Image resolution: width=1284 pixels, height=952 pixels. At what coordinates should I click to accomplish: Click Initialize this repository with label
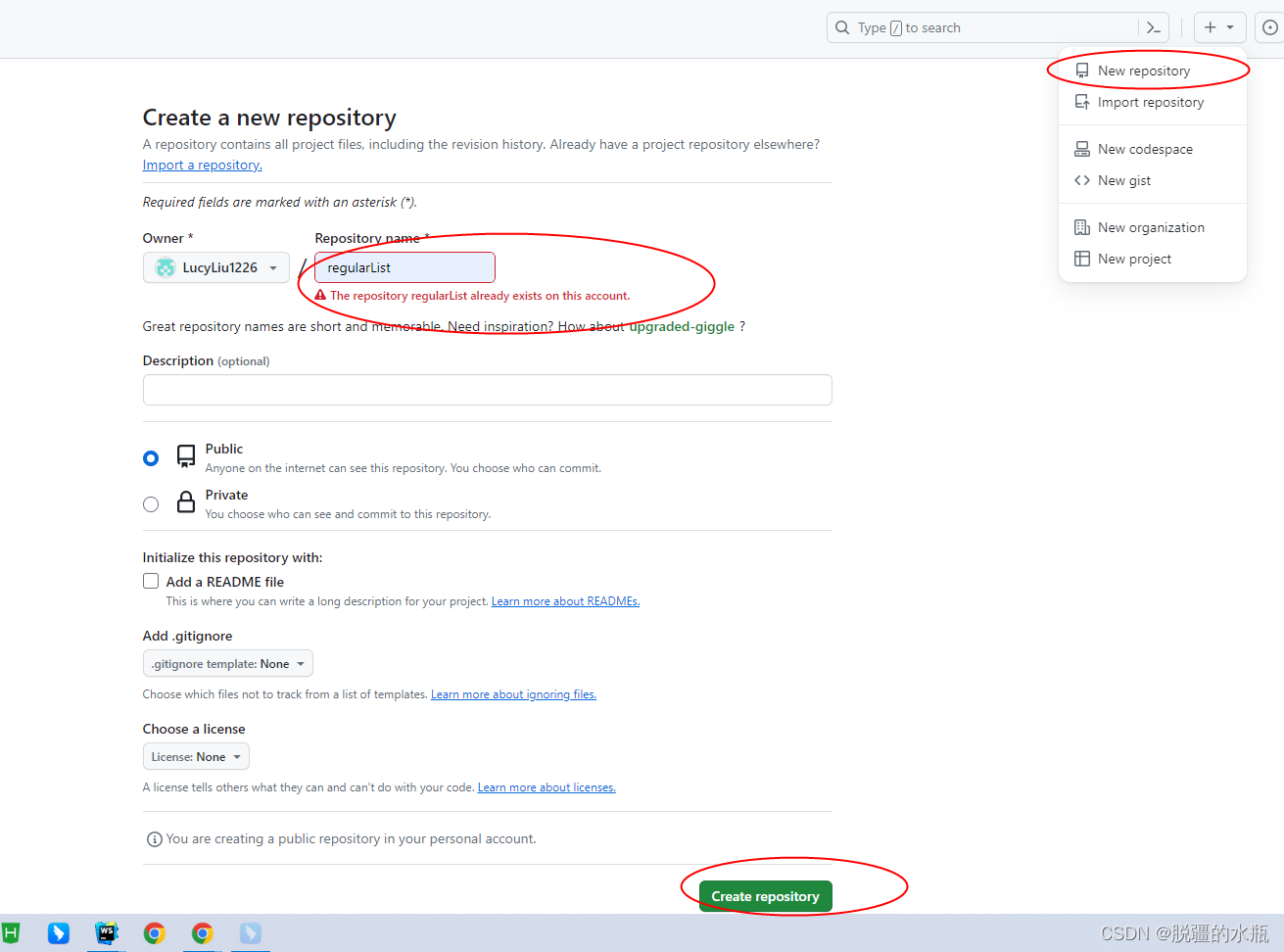[232, 557]
